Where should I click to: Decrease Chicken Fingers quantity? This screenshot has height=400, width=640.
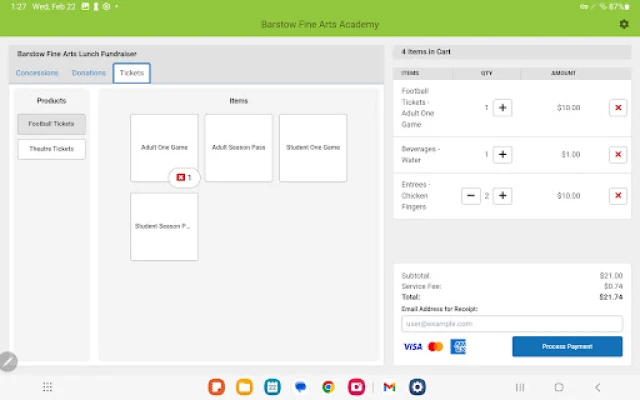tap(471, 196)
